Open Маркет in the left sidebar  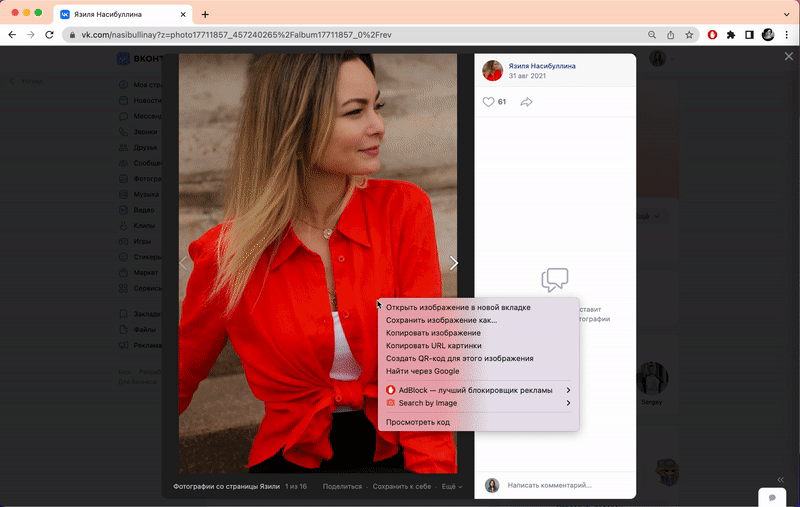coord(139,273)
